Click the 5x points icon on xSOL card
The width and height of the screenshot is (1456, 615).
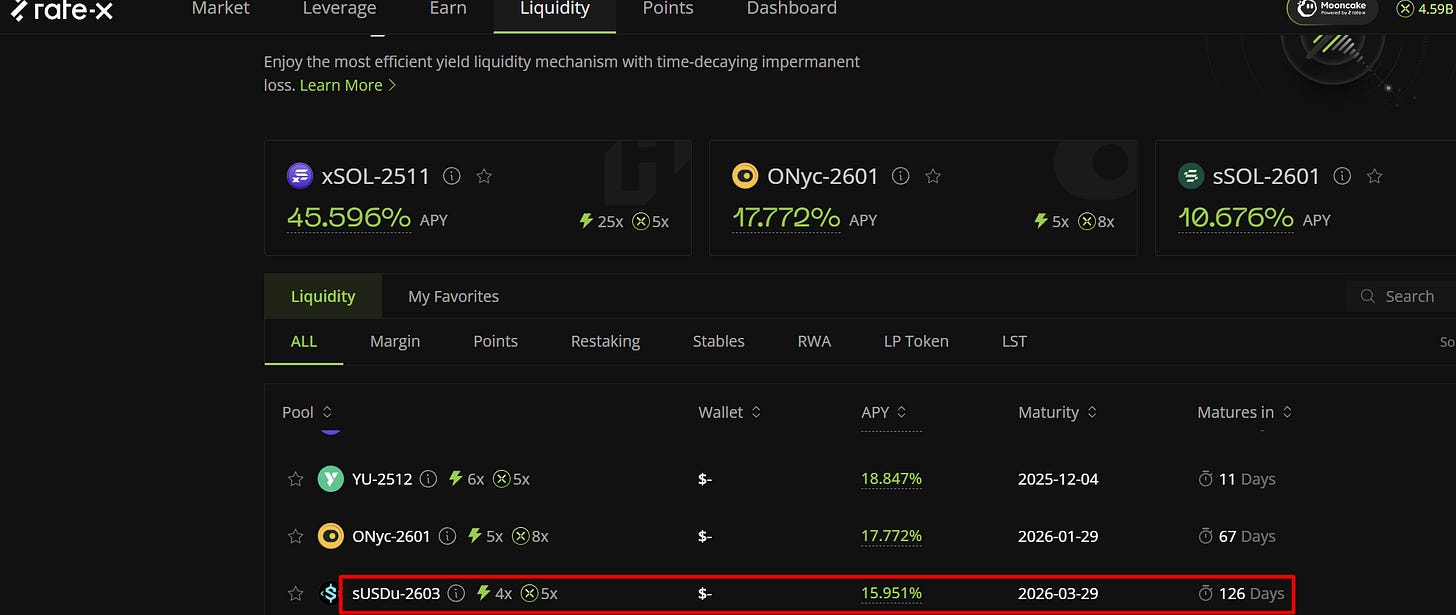tap(641, 221)
